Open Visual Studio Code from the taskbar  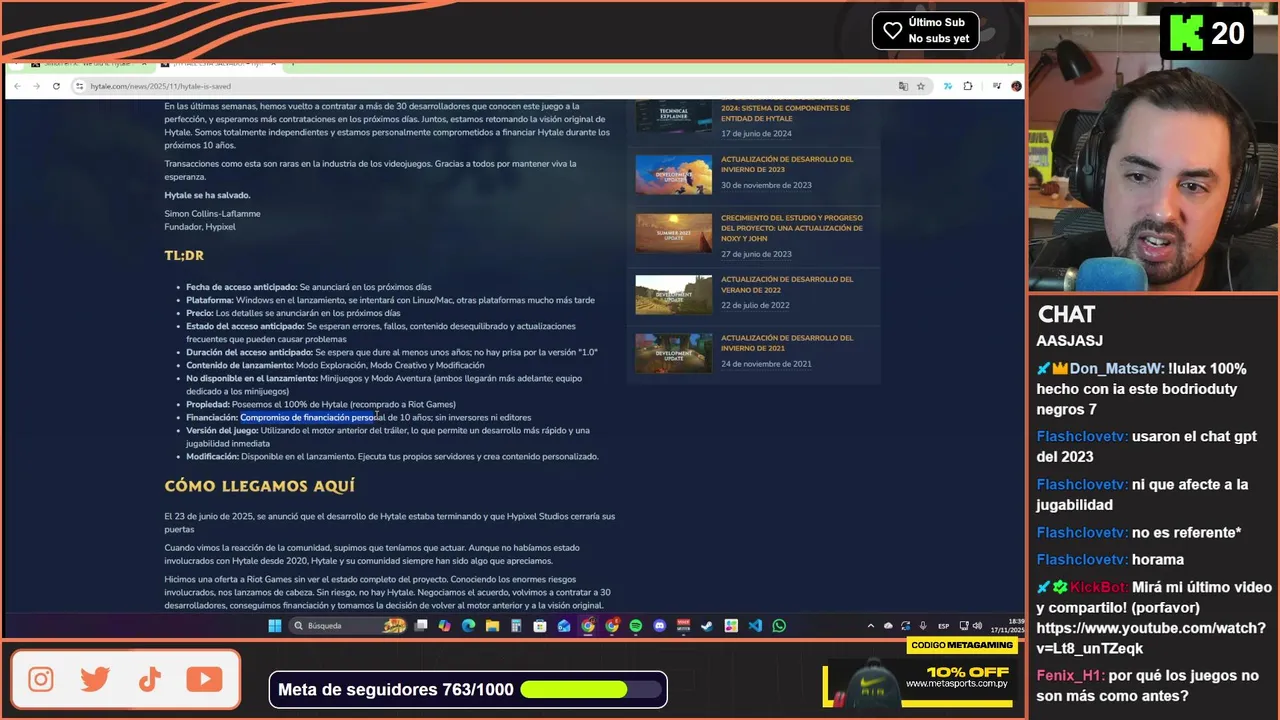tap(755, 626)
